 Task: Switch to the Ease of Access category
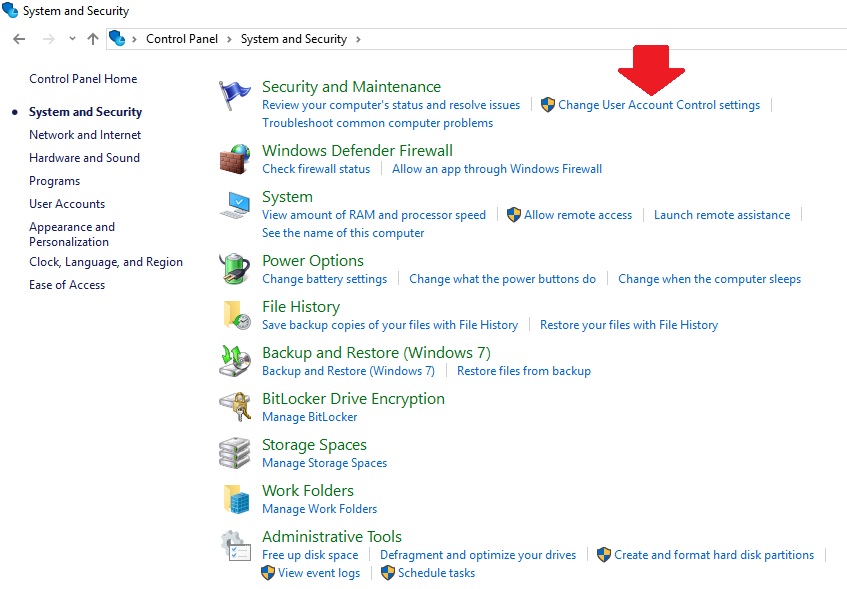pos(67,284)
